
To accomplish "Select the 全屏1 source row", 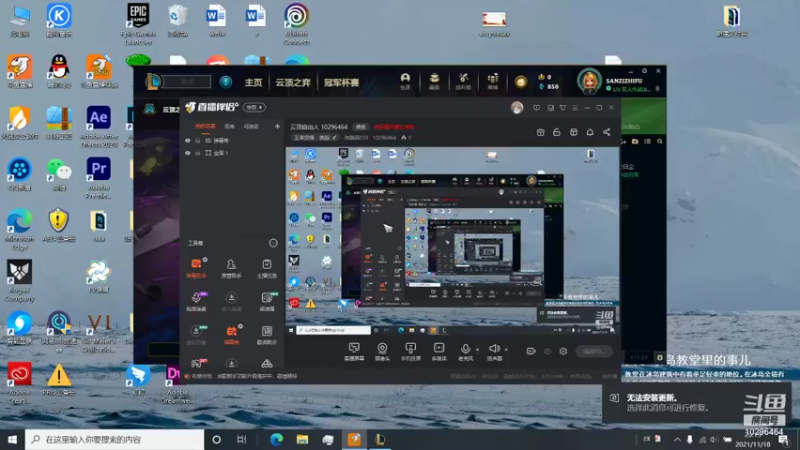I will [x=232, y=153].
